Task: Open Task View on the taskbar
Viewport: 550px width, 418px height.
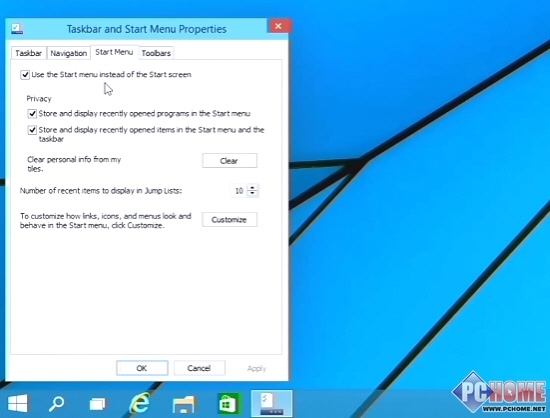Action: coord(98,404)
